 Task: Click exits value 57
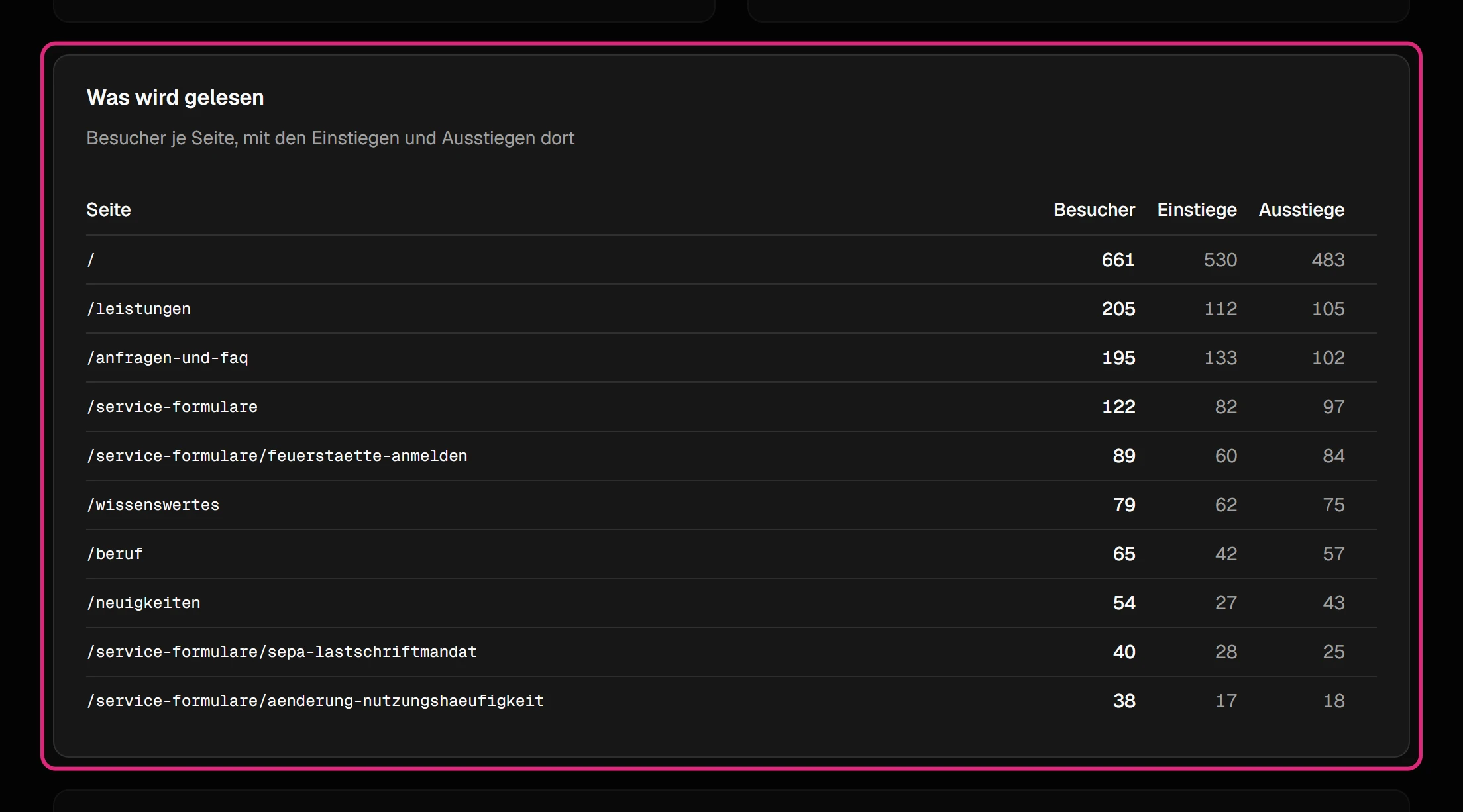coord(1334,554)
